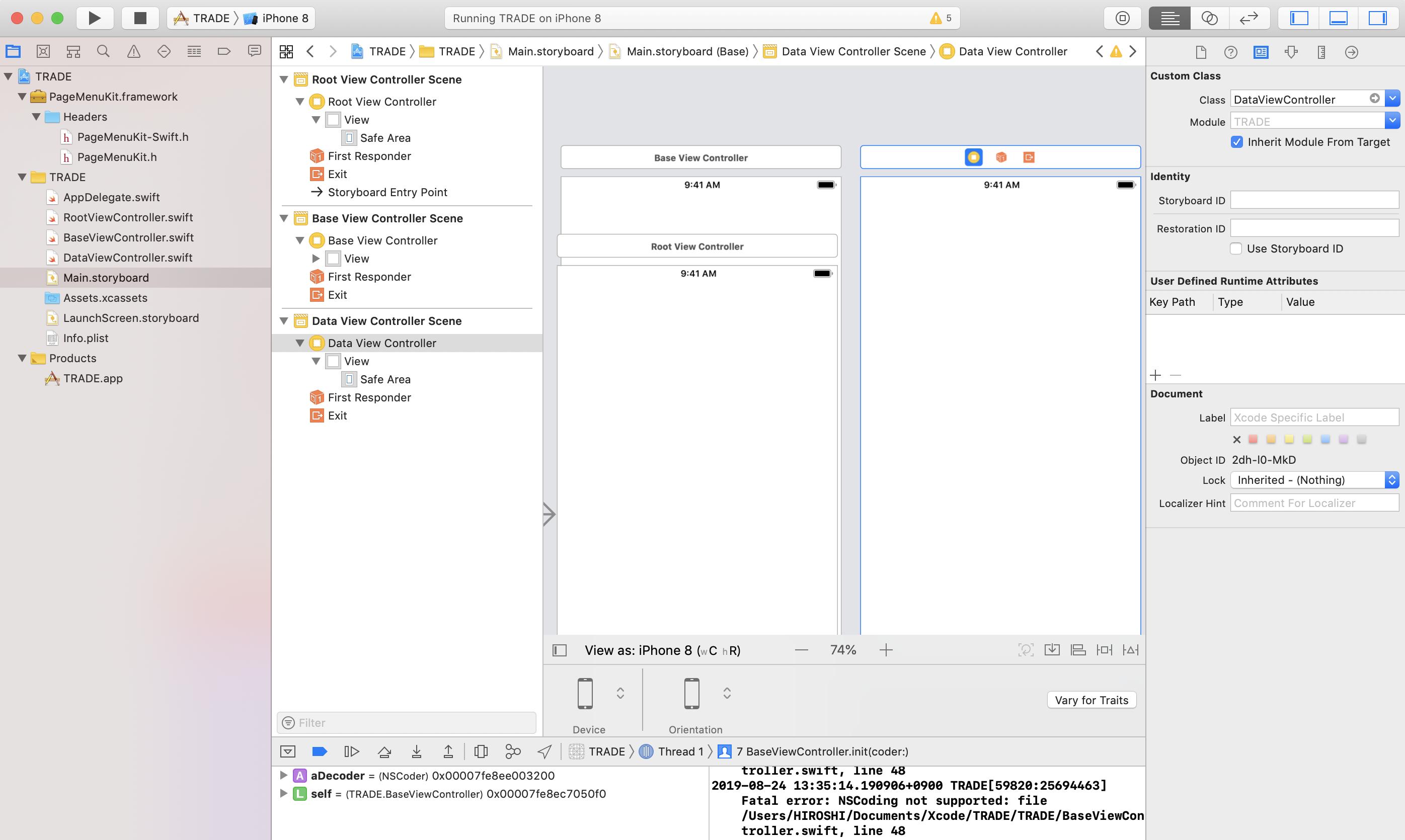This screenshot has height=840, width=1405.
Task: Toggle Inherit Module From Target checkbox
Action: tap(1237, 142)
